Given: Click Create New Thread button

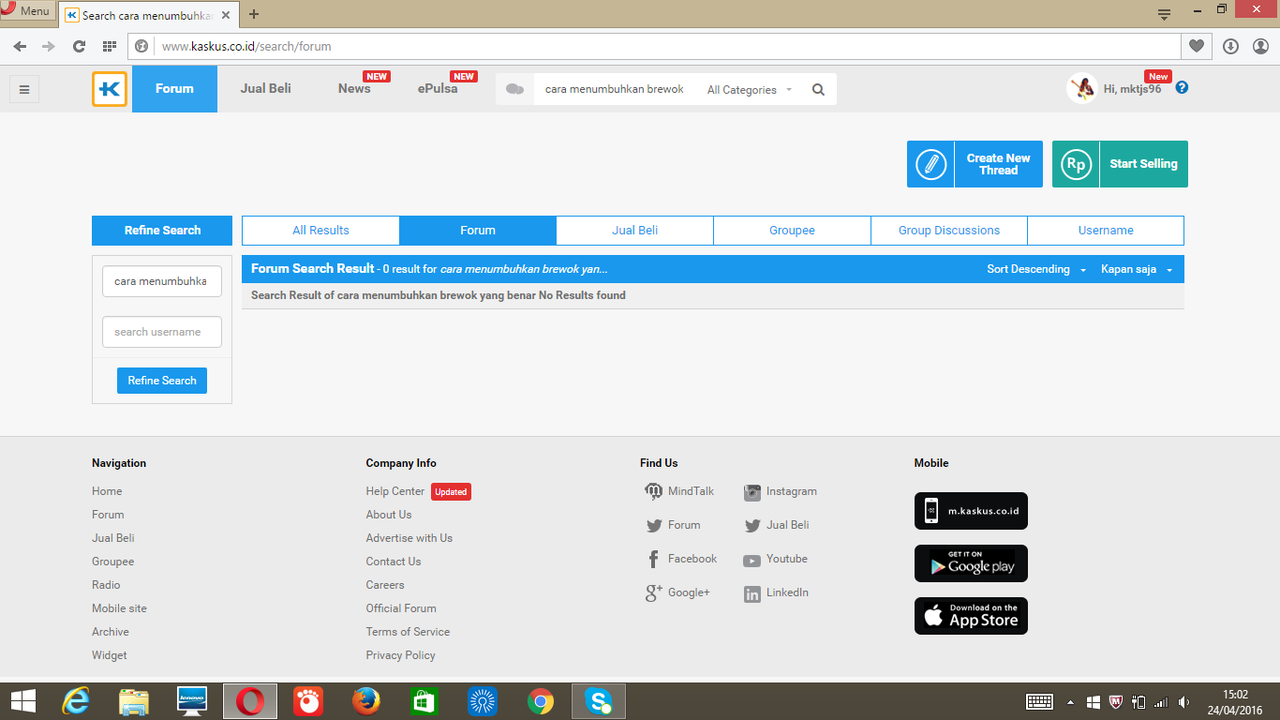Looking at the screenshot, I should [x=975, y=164].
